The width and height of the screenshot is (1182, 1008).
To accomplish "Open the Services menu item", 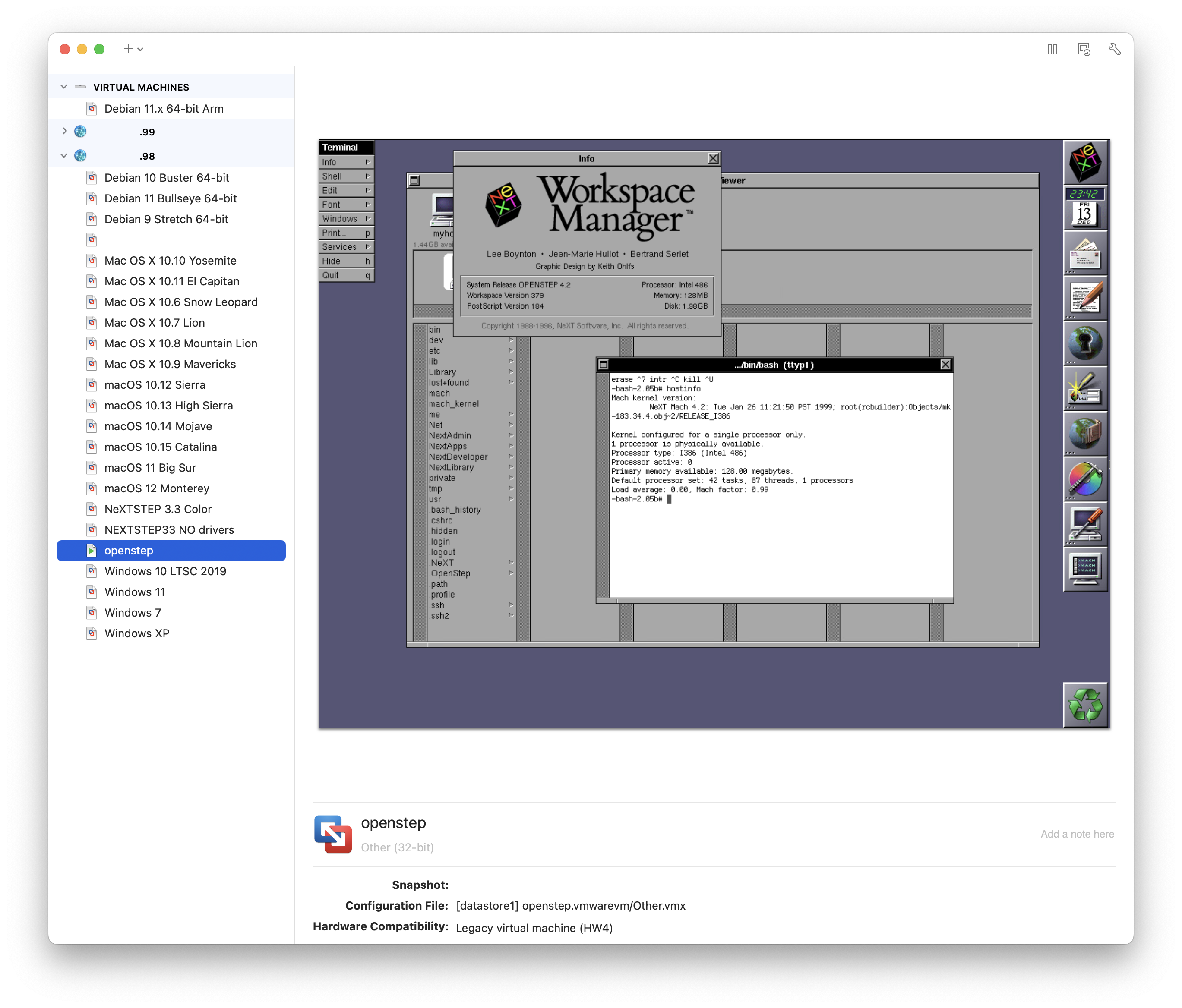I will click(346, 247).
